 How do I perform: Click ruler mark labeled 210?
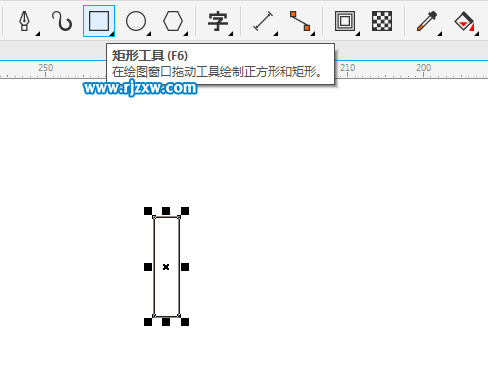(x=348, y=68)
